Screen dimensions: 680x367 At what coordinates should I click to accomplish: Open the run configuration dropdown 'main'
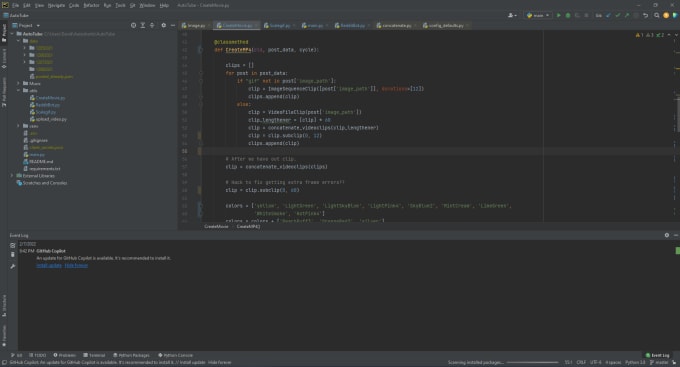(538, 15)
